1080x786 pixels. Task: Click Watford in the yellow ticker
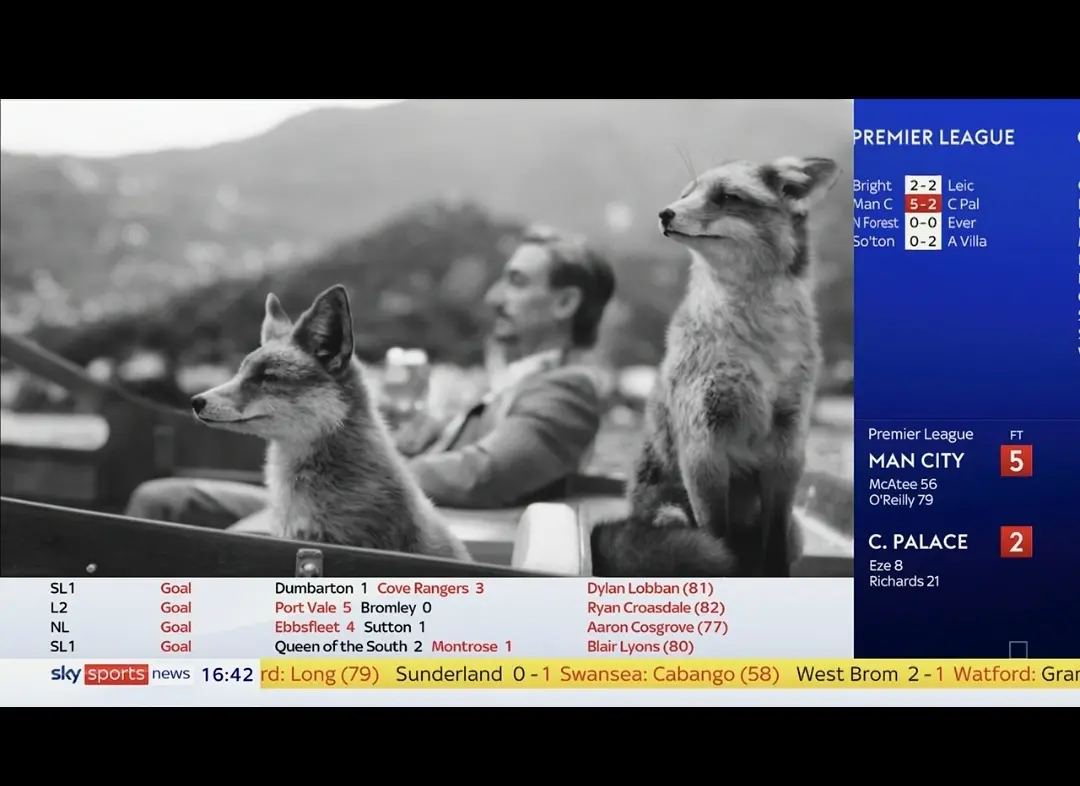click(993, 674)
